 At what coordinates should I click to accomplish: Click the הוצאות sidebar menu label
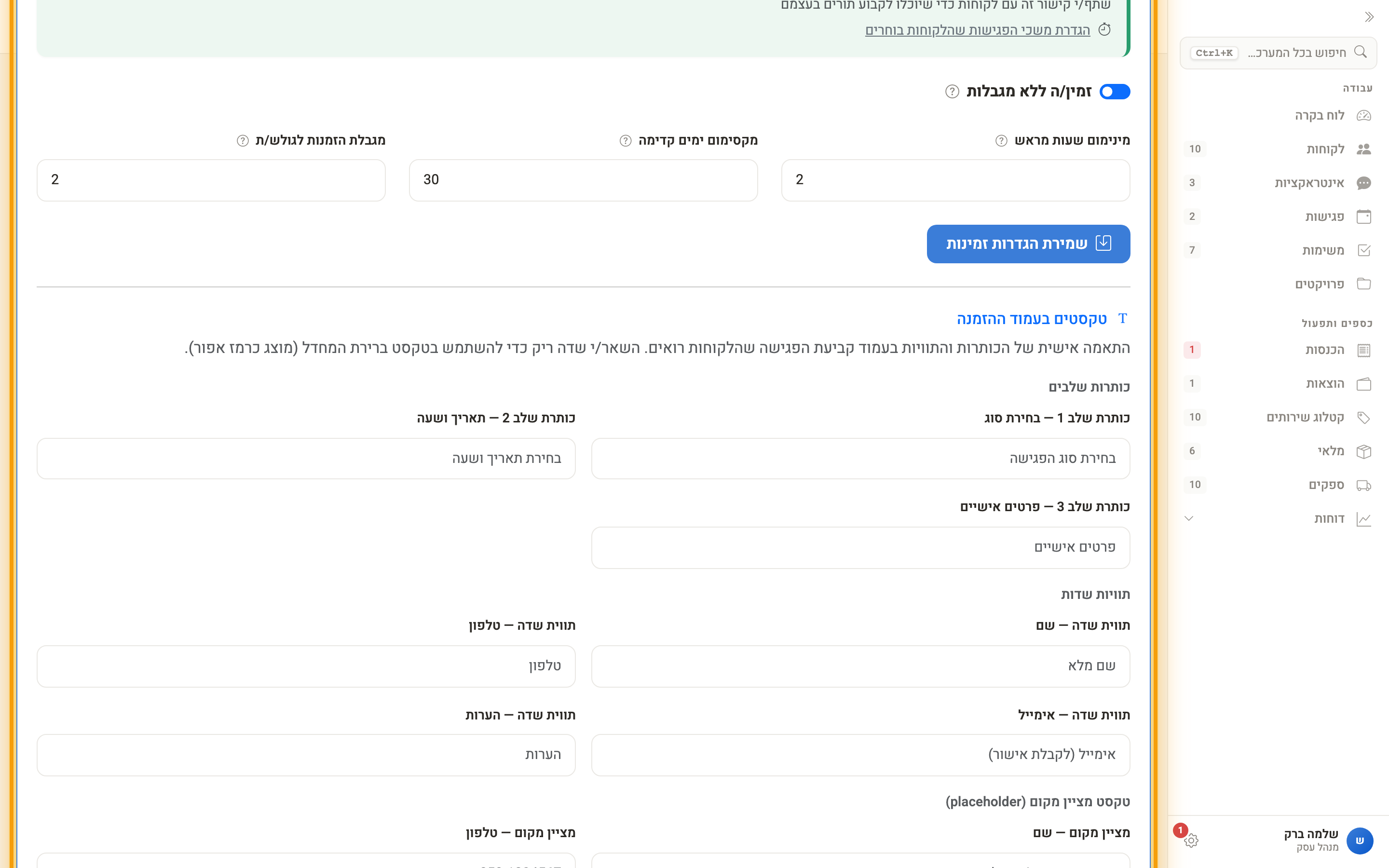pyautogui.click(x=1325, y=383)
